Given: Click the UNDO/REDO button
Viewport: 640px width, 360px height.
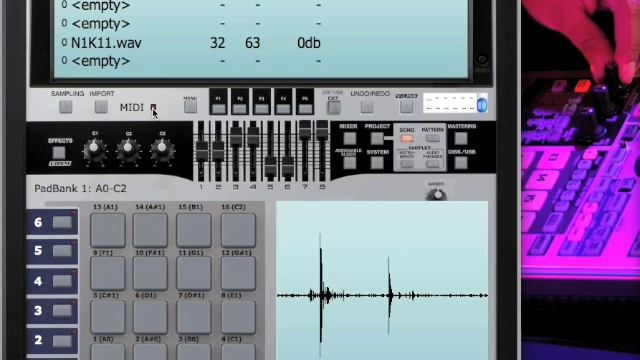Looking at the screenshot, I should click(367, 107).
